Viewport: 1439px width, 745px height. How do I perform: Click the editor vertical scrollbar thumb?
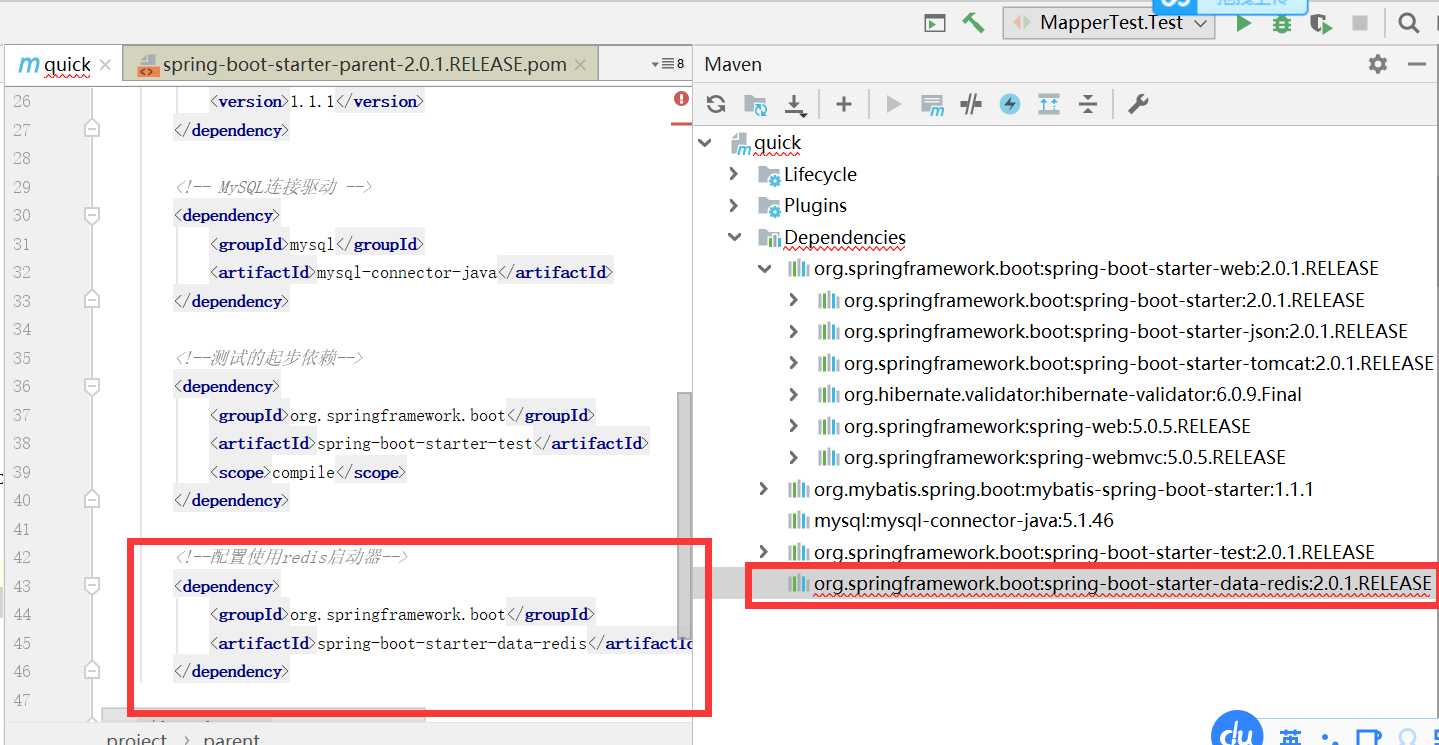(x=684, y=515)
